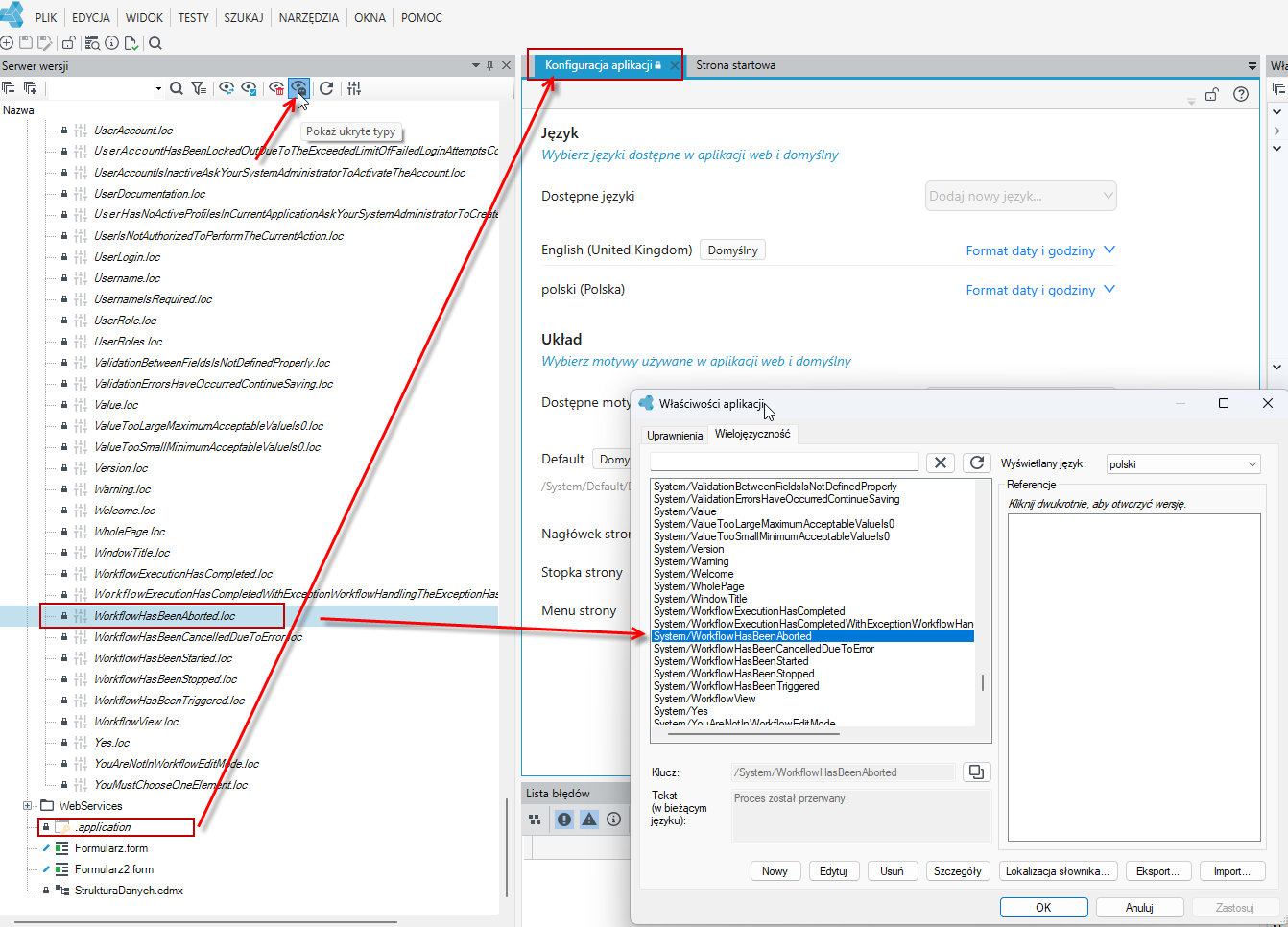This screenshot has height=927, width=1288.
Task: Collapse all tree nodes in Serwer wersji
Action: (9, 88)
